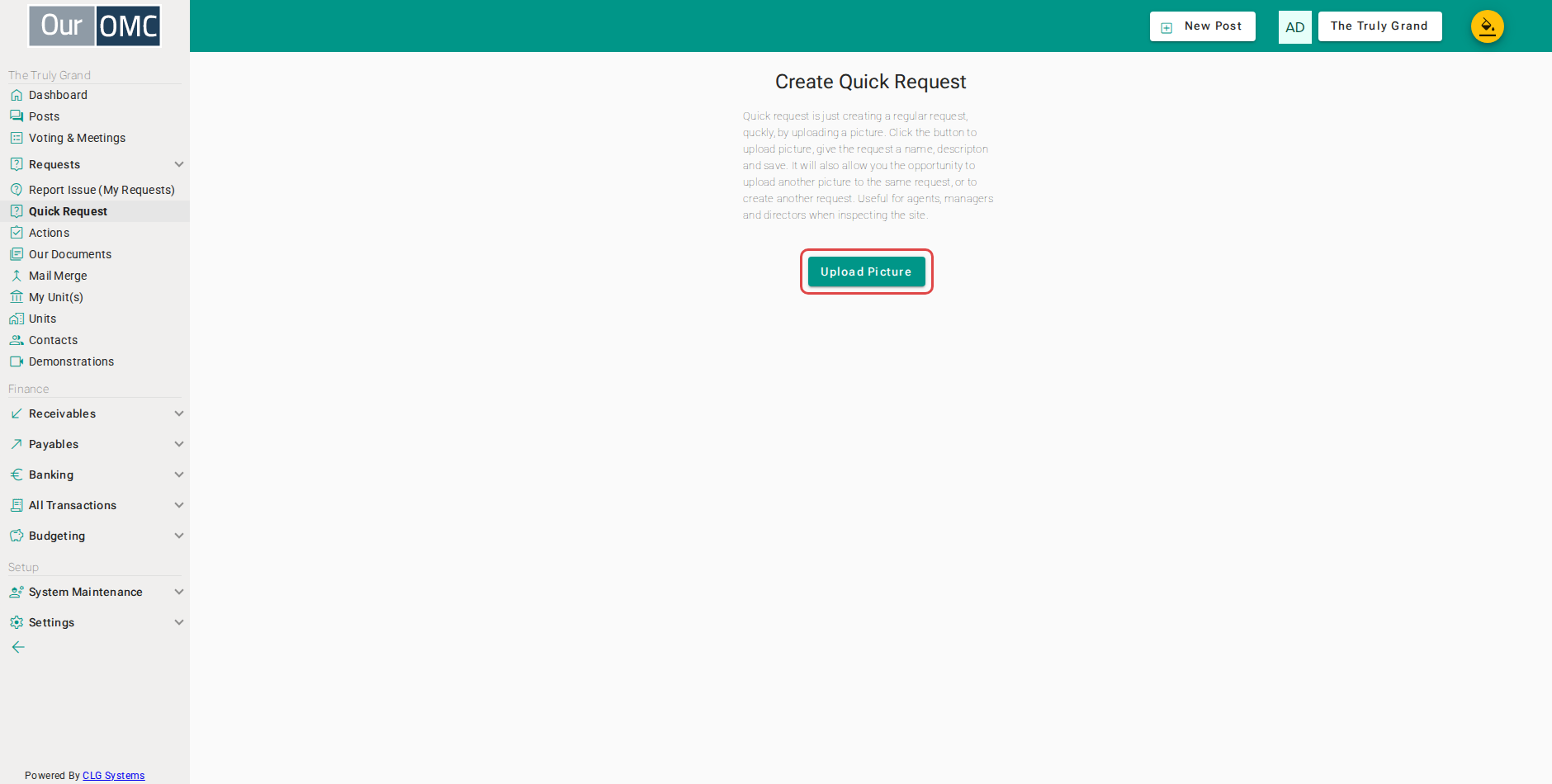Open the AD user avatar

click(1295, 27)
